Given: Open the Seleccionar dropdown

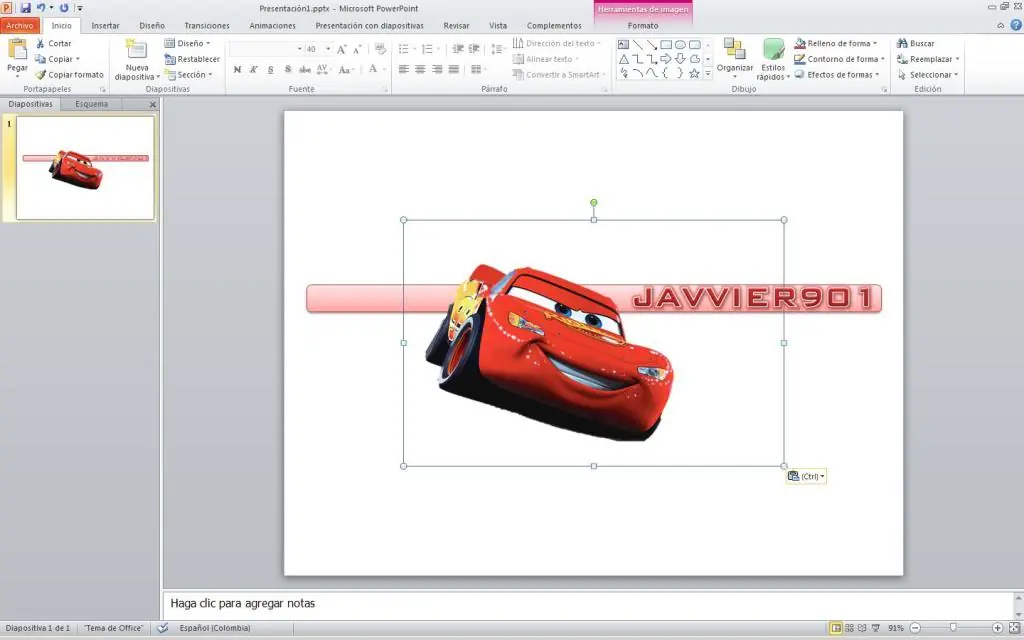Looking at the screenshot, I should pyautogui.click(x=928, y=74).
